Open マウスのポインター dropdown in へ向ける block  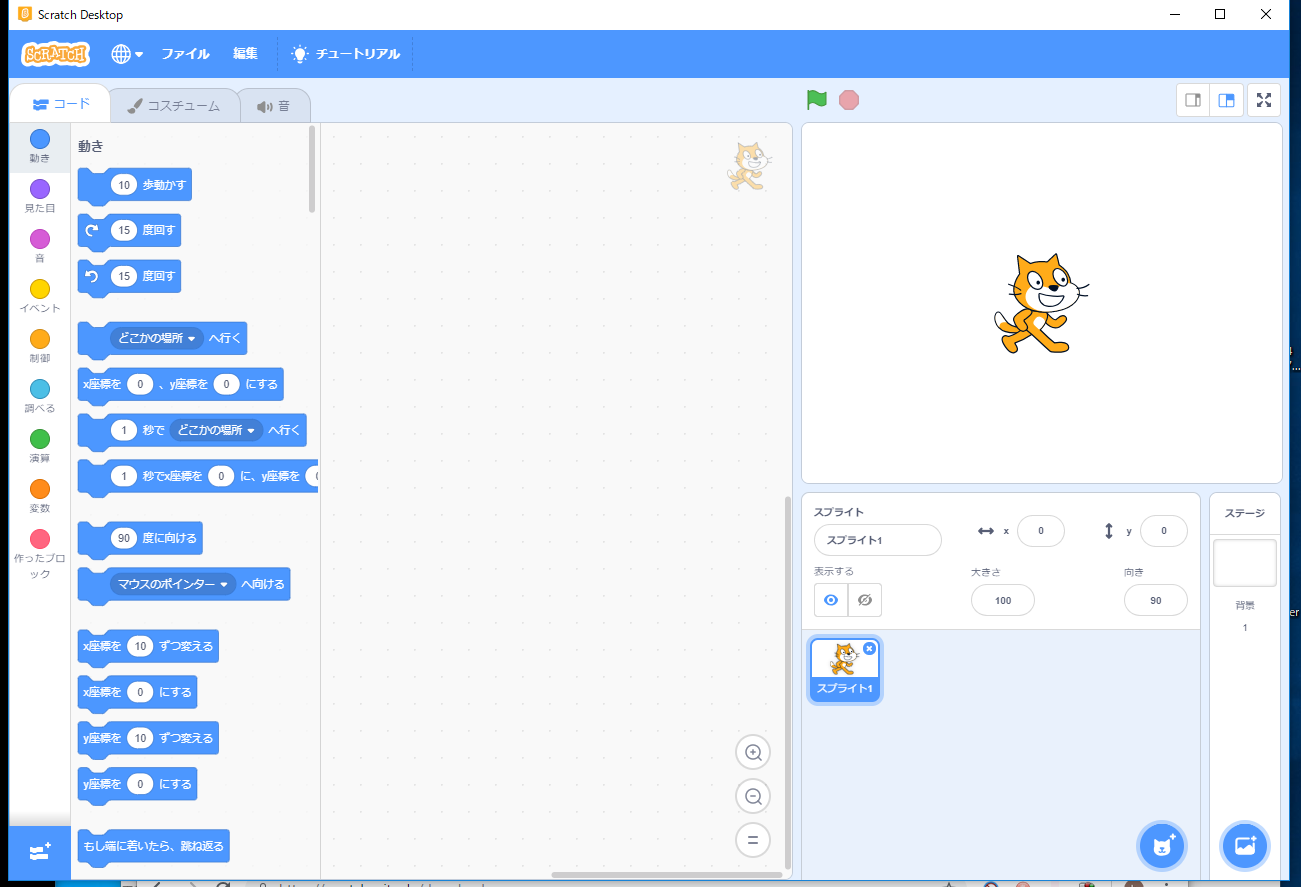click(173, 584)
